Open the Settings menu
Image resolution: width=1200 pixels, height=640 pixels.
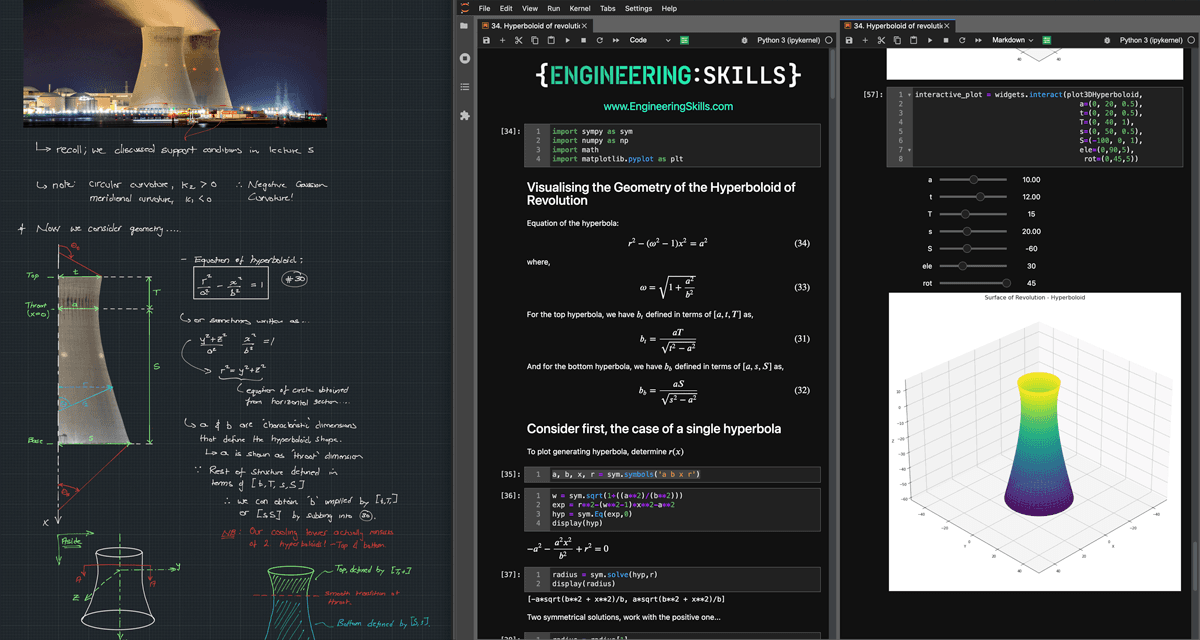pyautogui.click(x=638, y=8)
